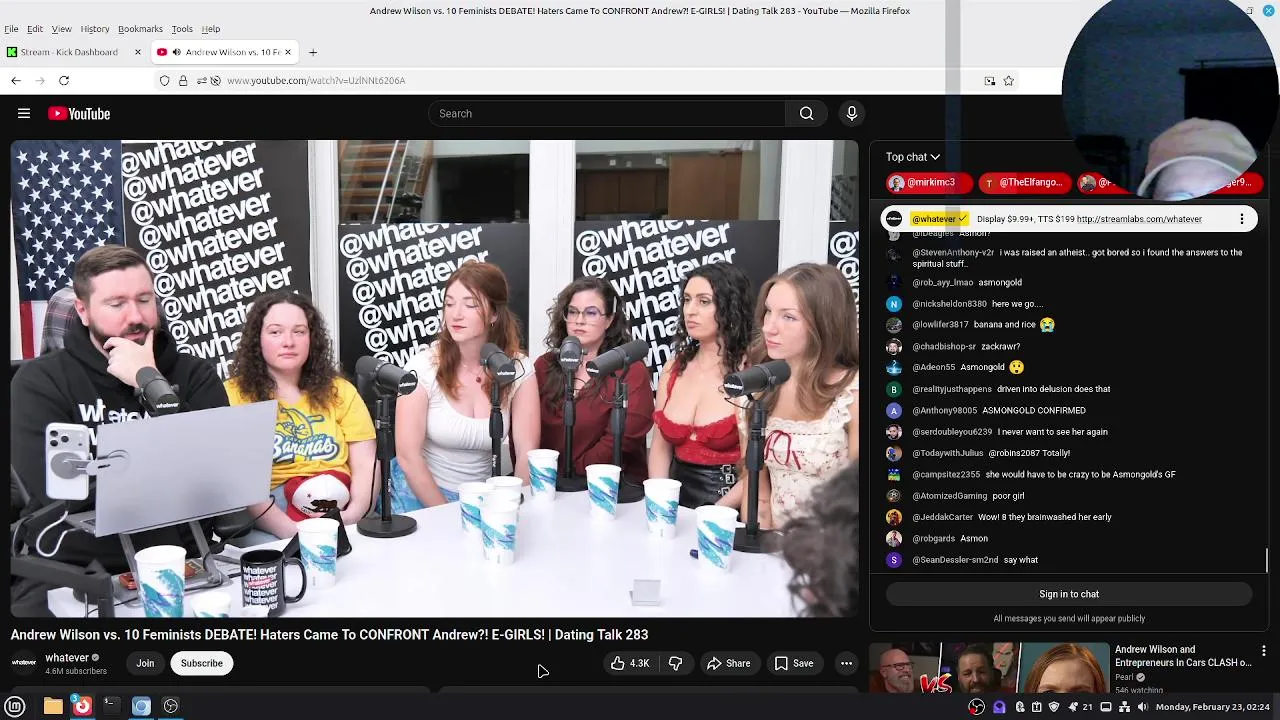This screenshot has width=1280, height=720.
Task: Click the search magnifier button
Action: (x=806, y=114)
